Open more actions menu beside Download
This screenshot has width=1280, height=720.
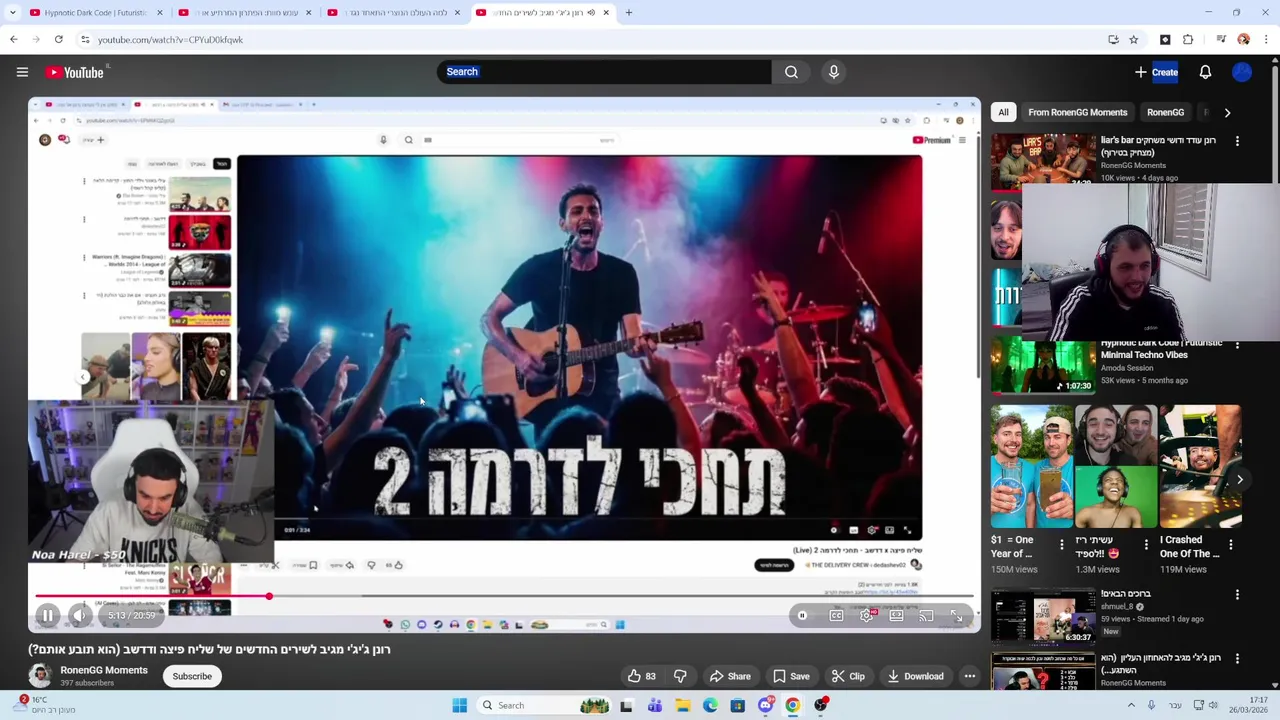pyautogui.click(x=969, y=676)
